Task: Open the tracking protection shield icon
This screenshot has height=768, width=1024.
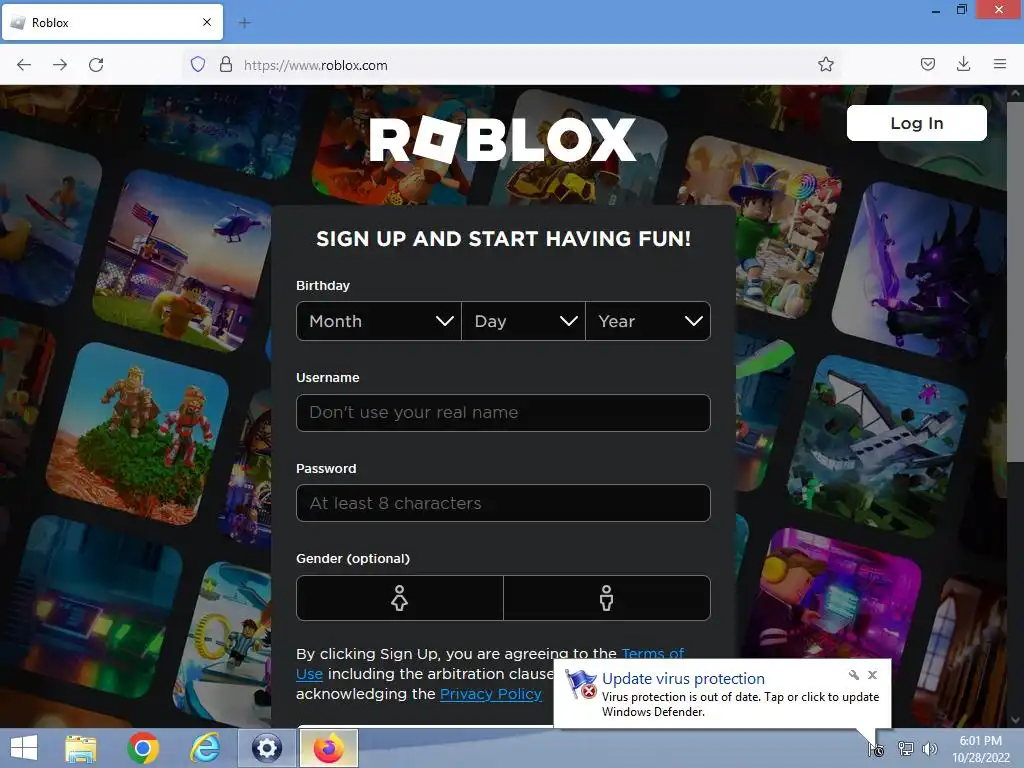Action: pos(198,64)
